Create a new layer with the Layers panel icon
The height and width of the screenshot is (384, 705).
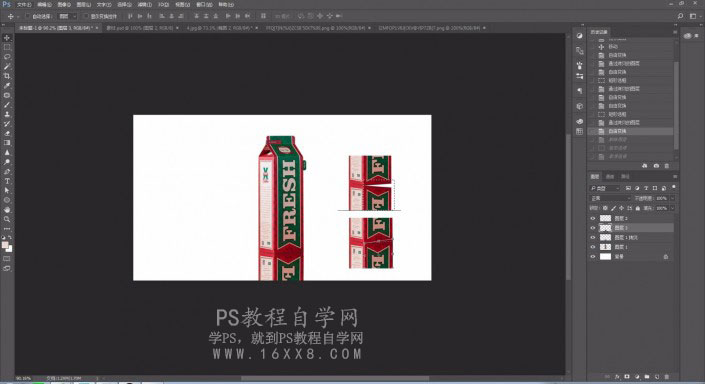(x=657, y=376)
